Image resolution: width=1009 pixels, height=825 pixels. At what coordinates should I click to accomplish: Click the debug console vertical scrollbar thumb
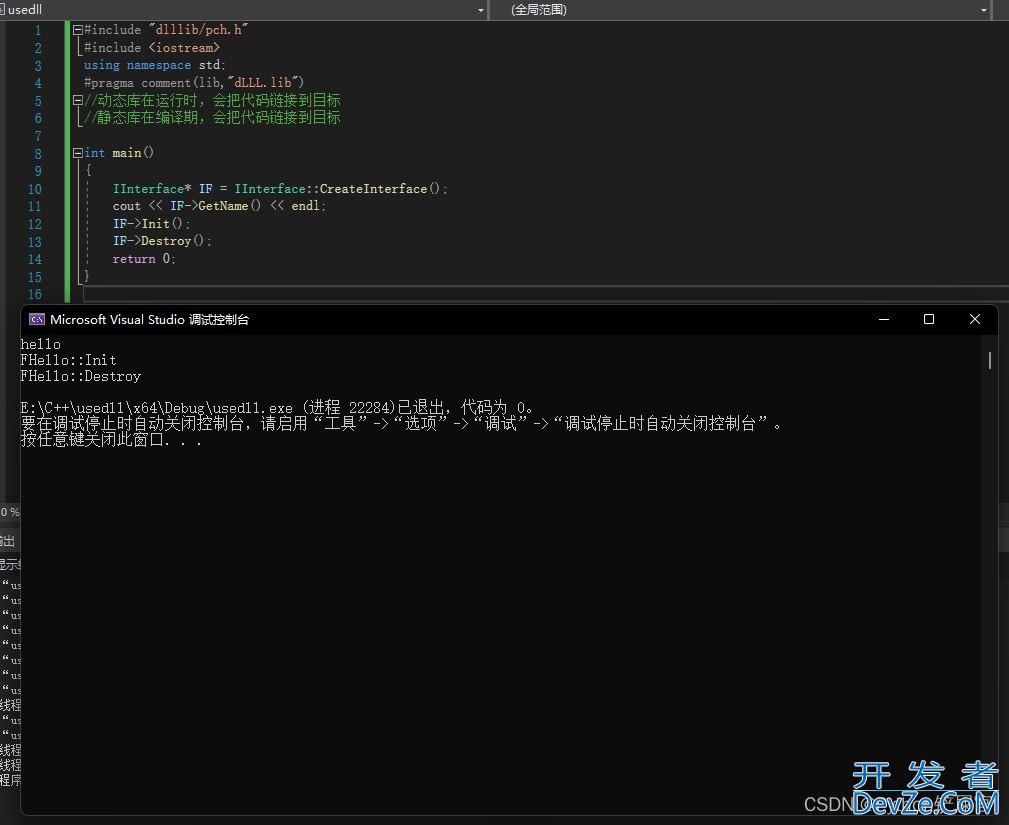[990, 360]
